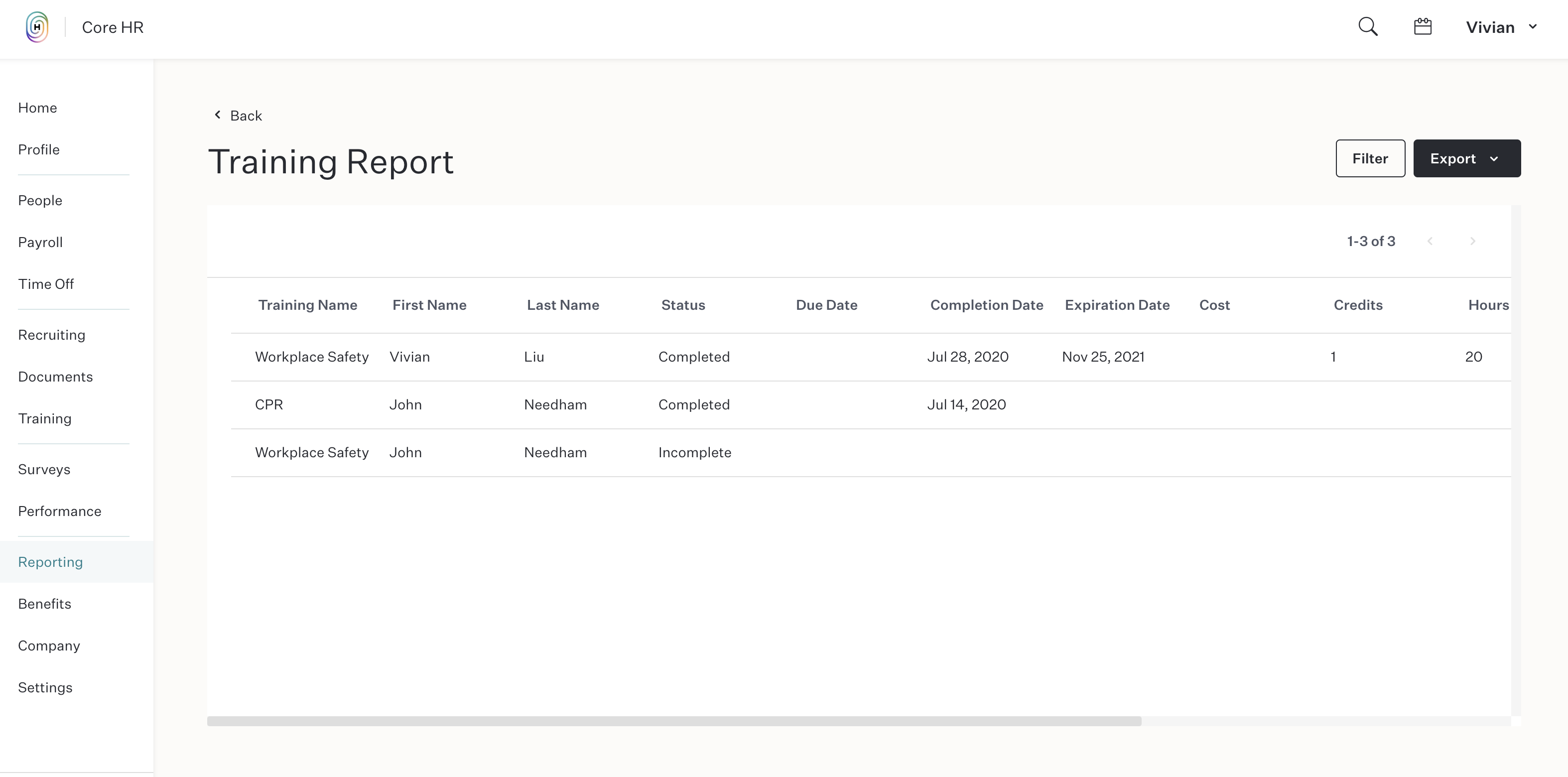
Task: Click the Training Name column header
Action: click(308, 305)
